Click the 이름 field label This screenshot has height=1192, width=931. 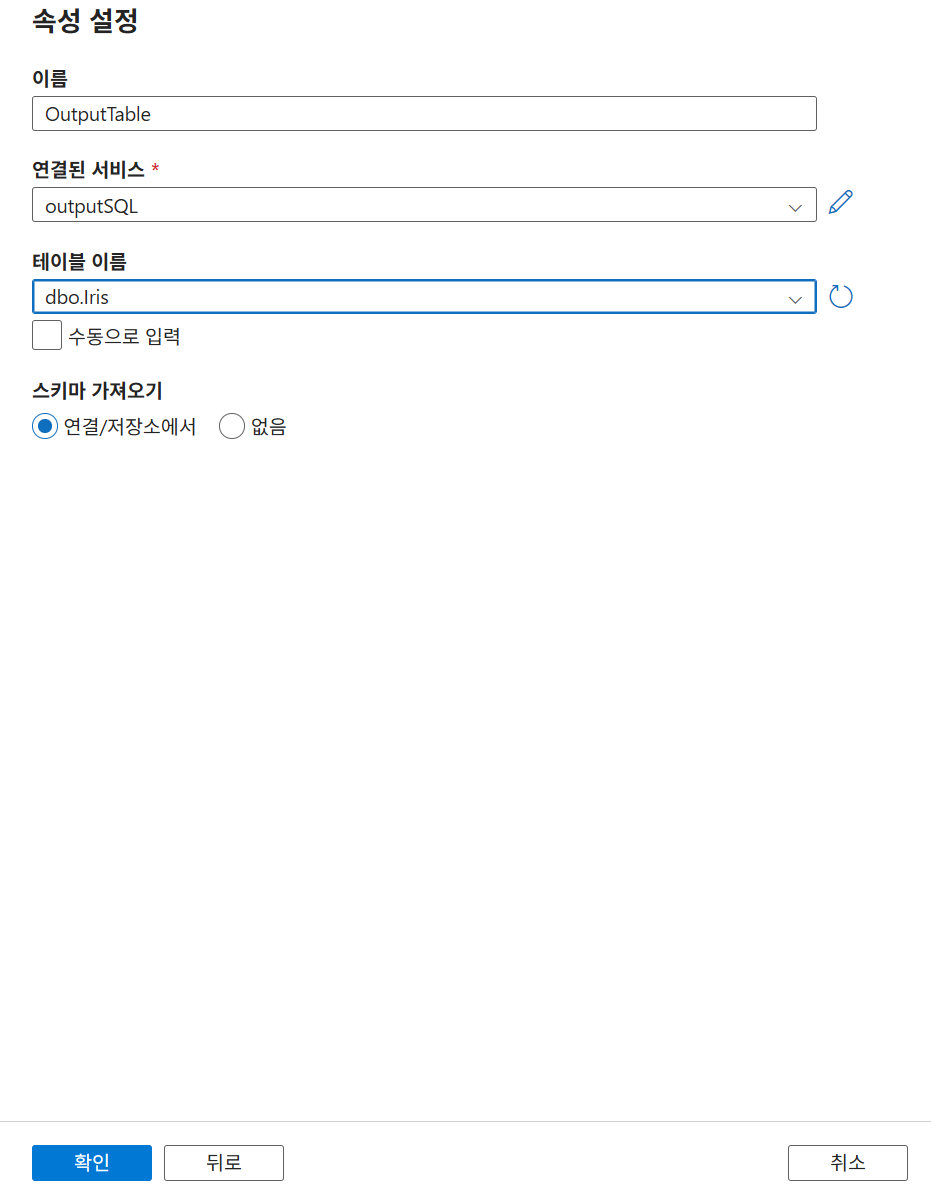point(50,78)
